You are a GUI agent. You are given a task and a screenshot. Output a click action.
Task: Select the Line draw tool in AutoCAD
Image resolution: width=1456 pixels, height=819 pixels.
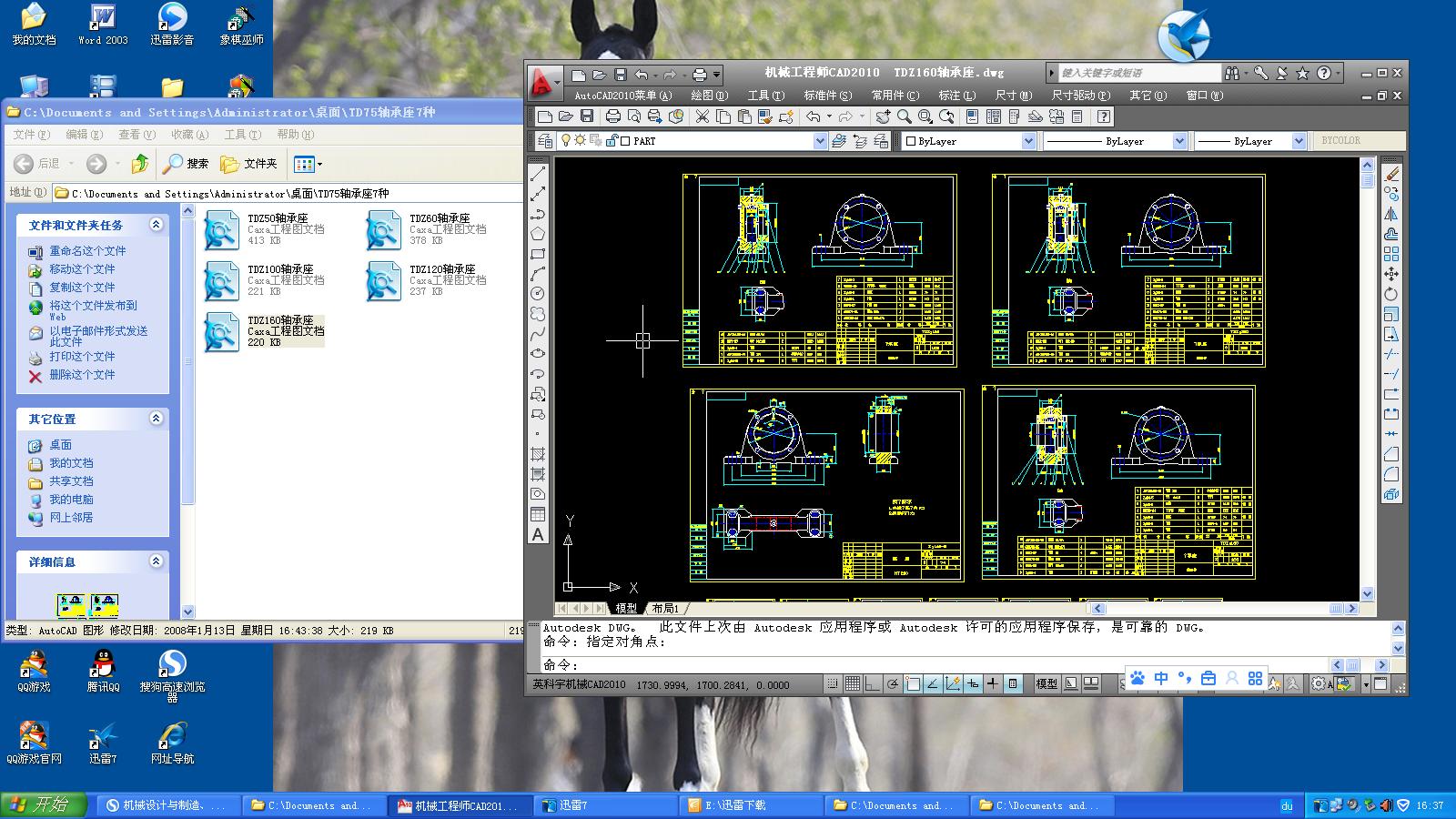[x=538, y=174]
